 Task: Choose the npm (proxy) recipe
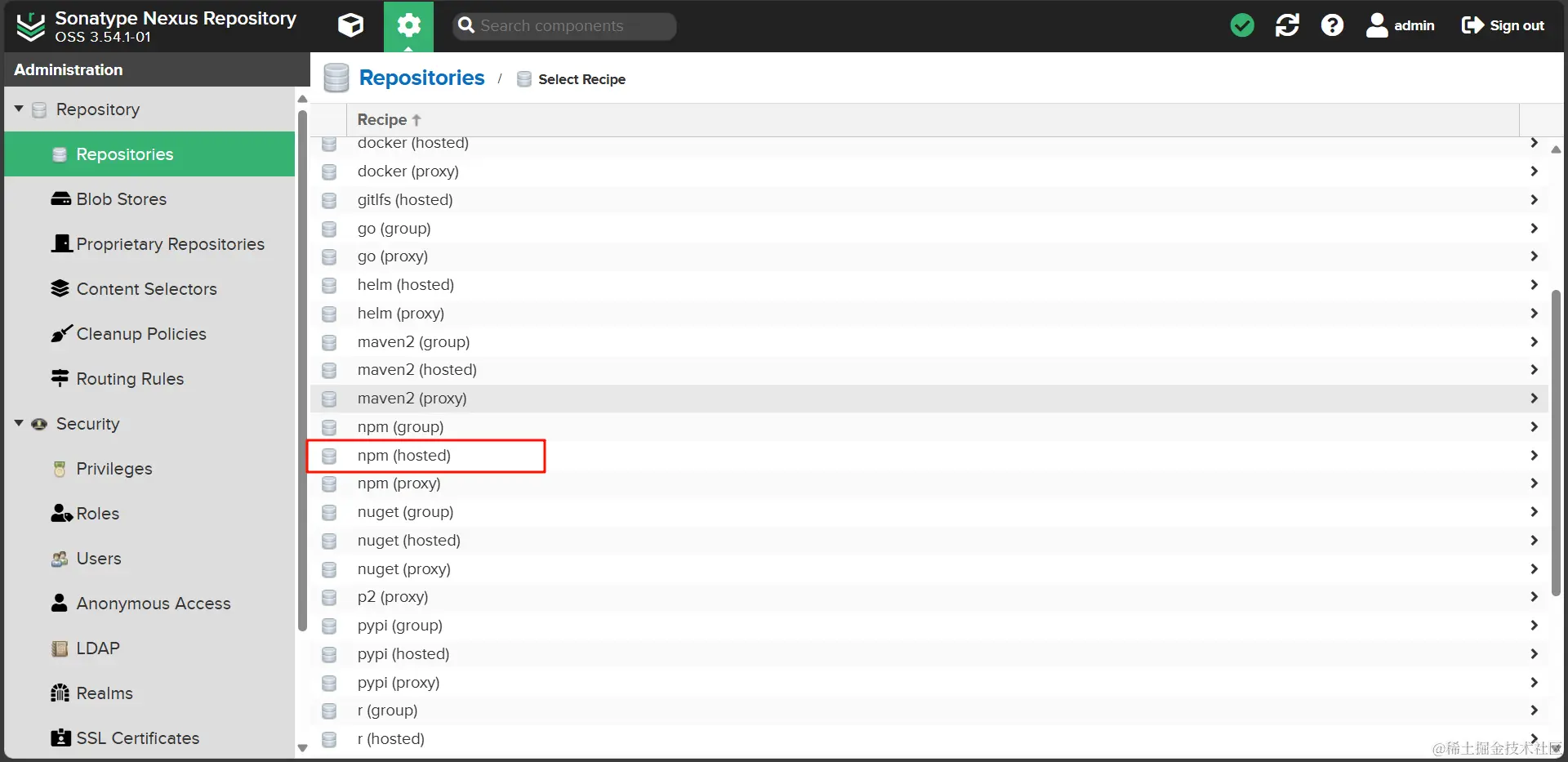click(929, 483)
